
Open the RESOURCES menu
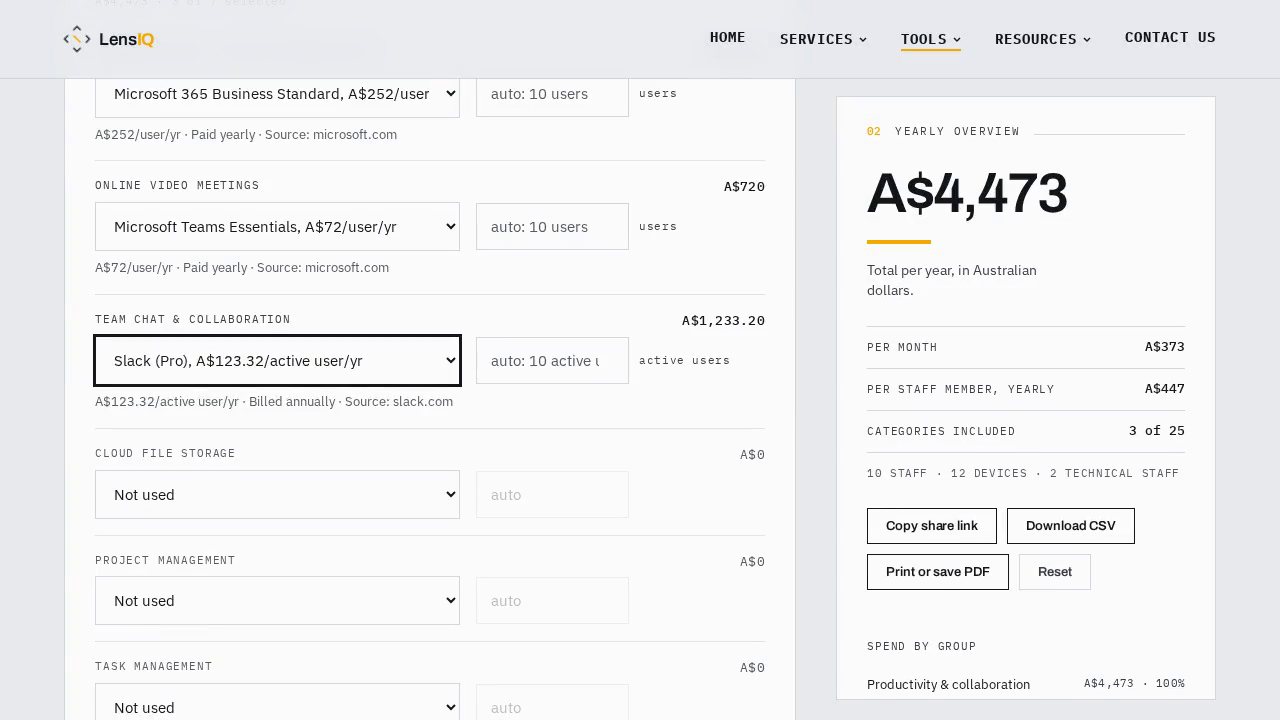1042,39
